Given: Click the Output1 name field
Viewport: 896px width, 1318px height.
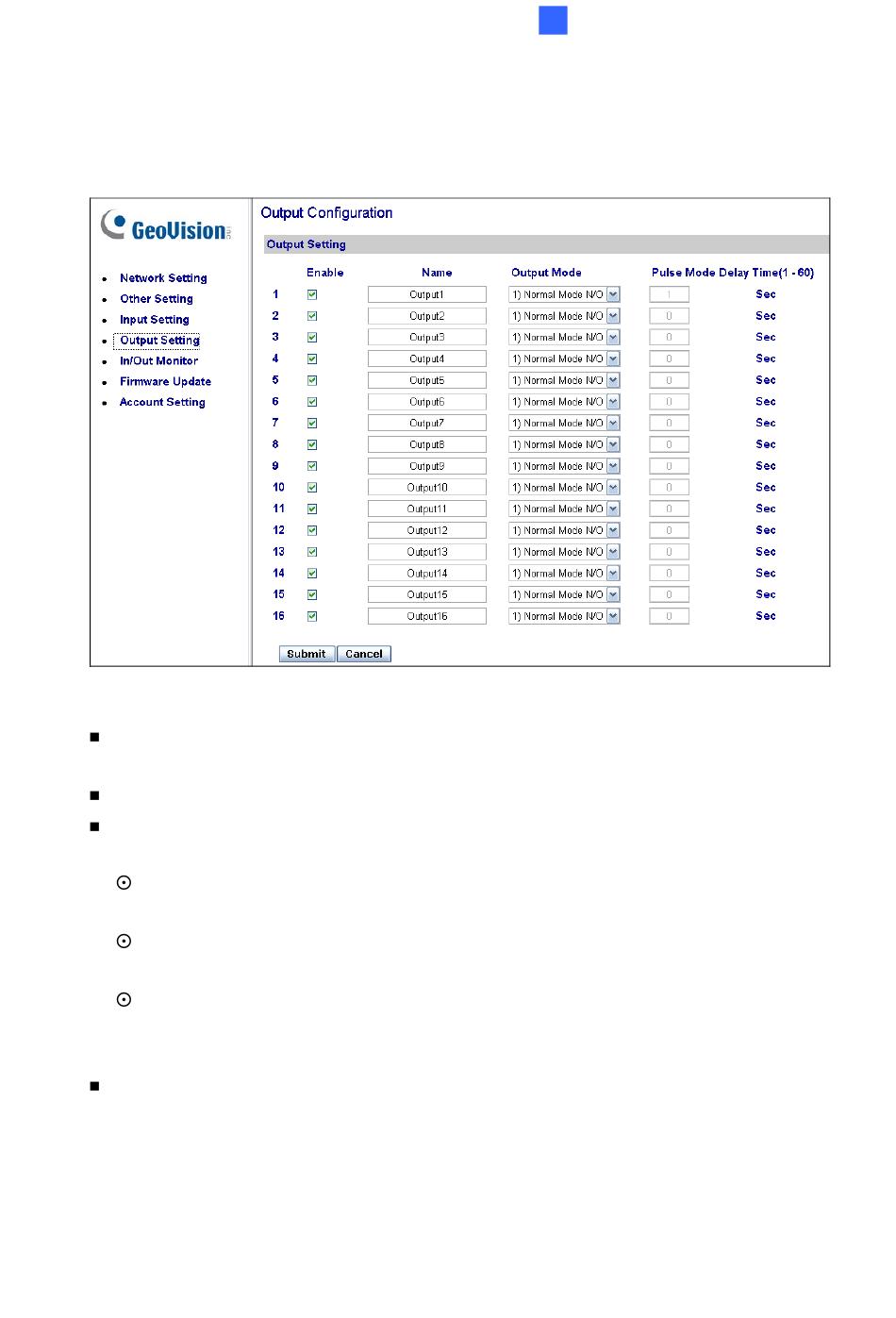Looking at the screenshot, I should (427, 295).
